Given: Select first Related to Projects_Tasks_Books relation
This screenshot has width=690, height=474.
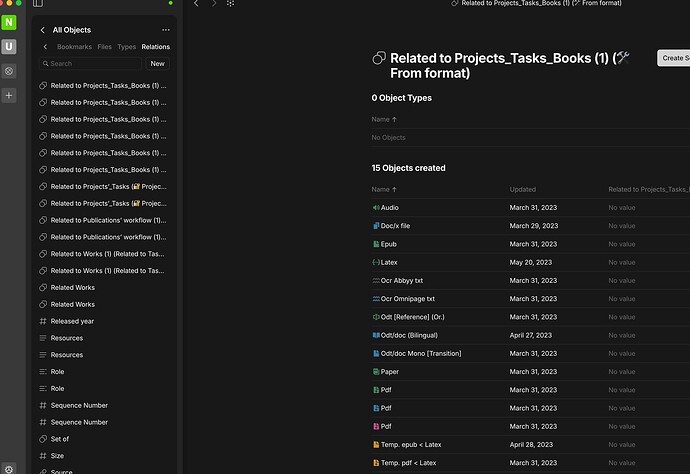Looking at the screenshot, I should 104,85.
